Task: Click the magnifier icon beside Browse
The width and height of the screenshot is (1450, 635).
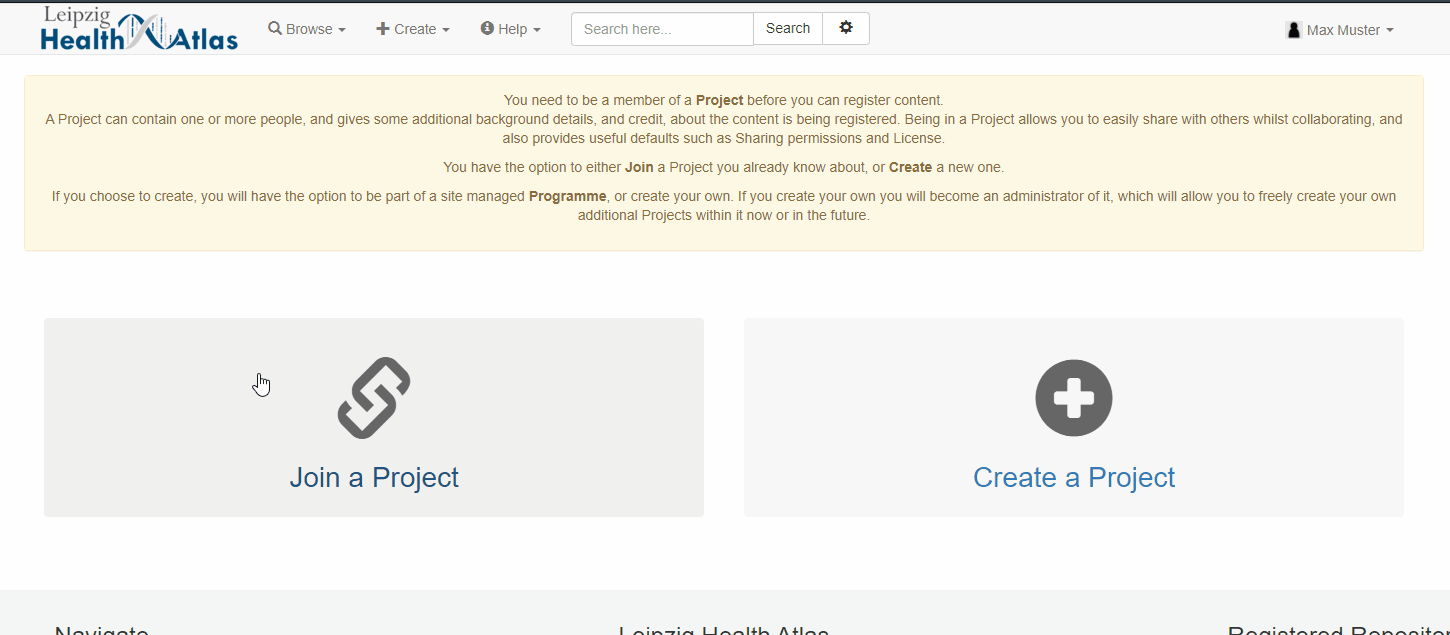Action: (x=275, y=29)
